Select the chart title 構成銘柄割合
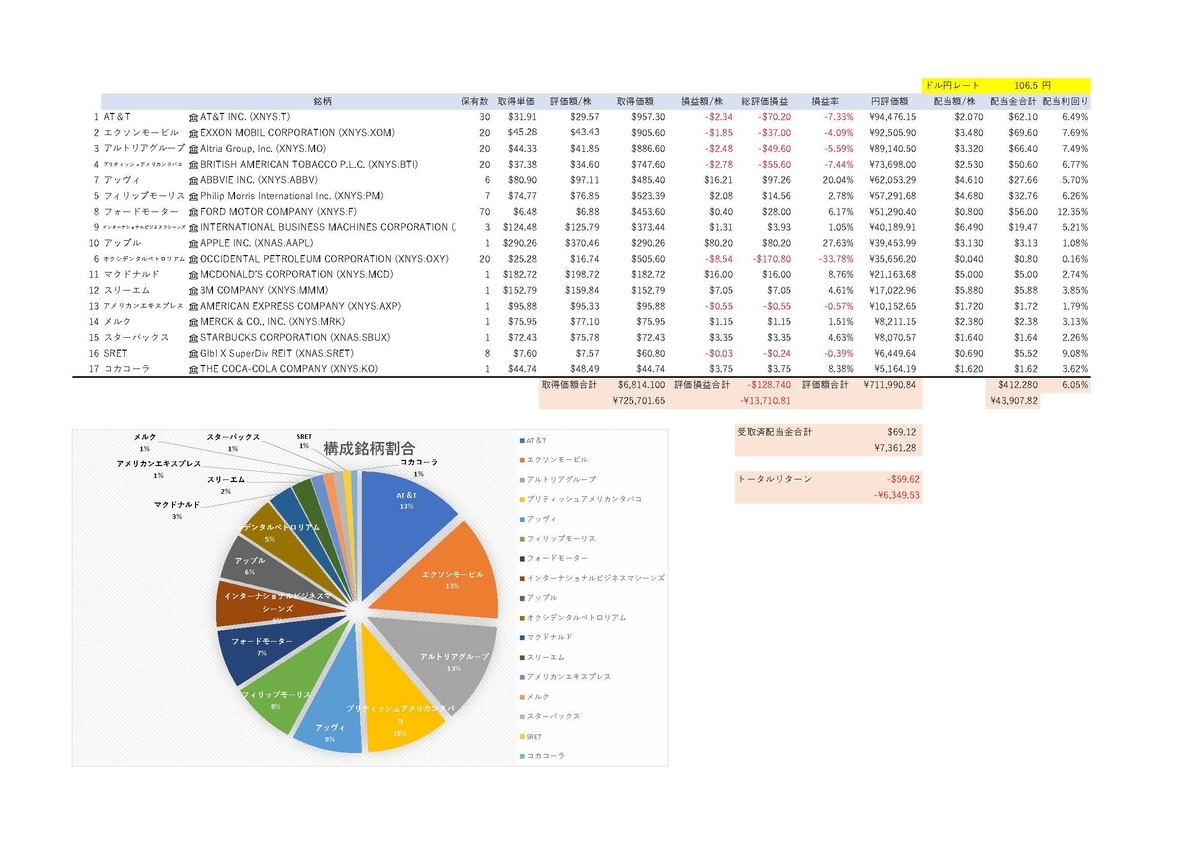Screen dimensions: 1200x849 point(369,449)
